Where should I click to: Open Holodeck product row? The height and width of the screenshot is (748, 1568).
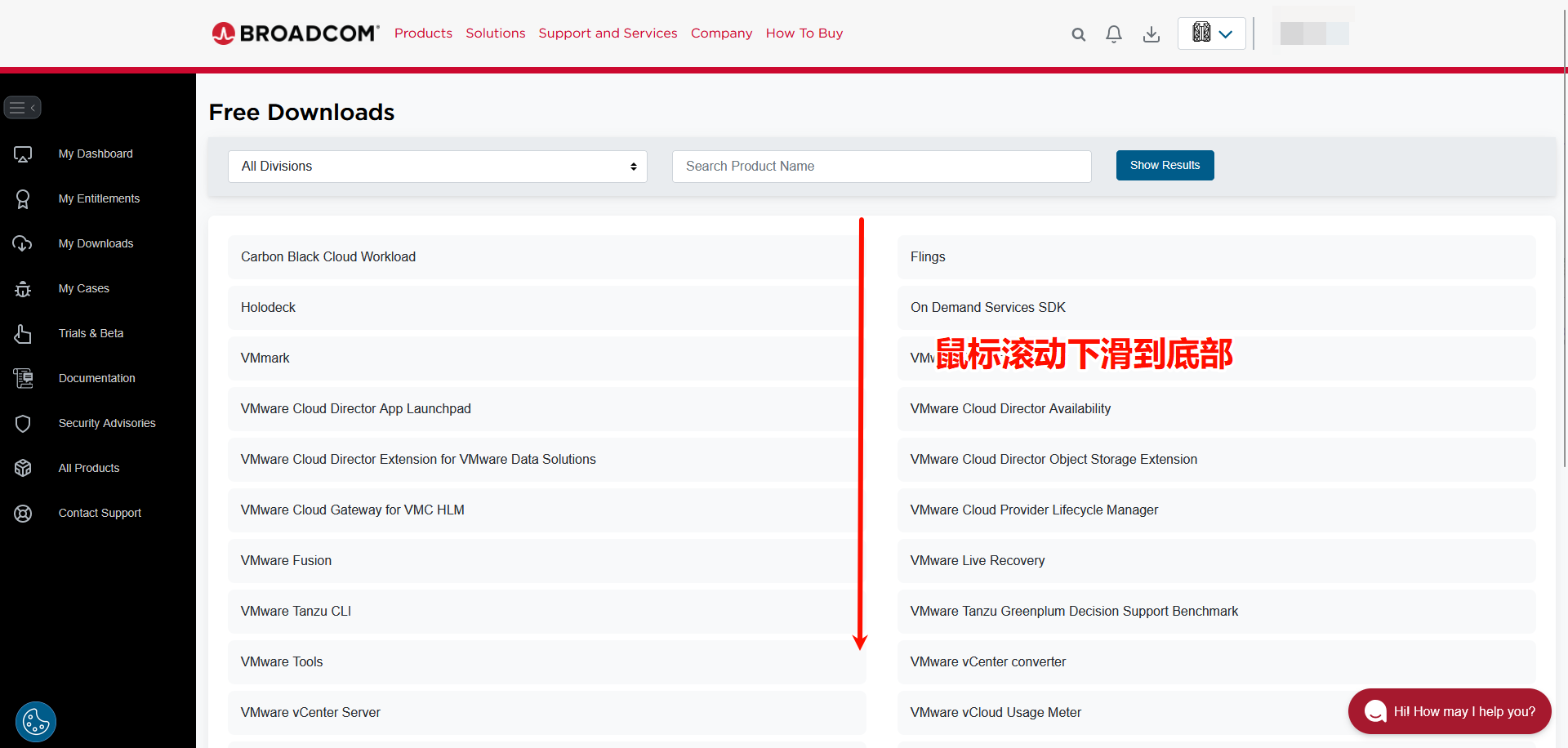point(546,308)
